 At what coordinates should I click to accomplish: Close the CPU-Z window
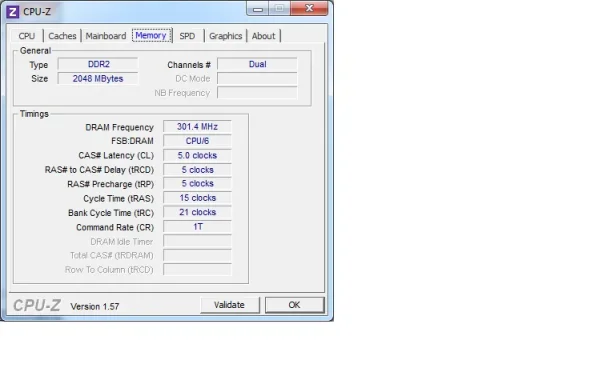[309, 9]
